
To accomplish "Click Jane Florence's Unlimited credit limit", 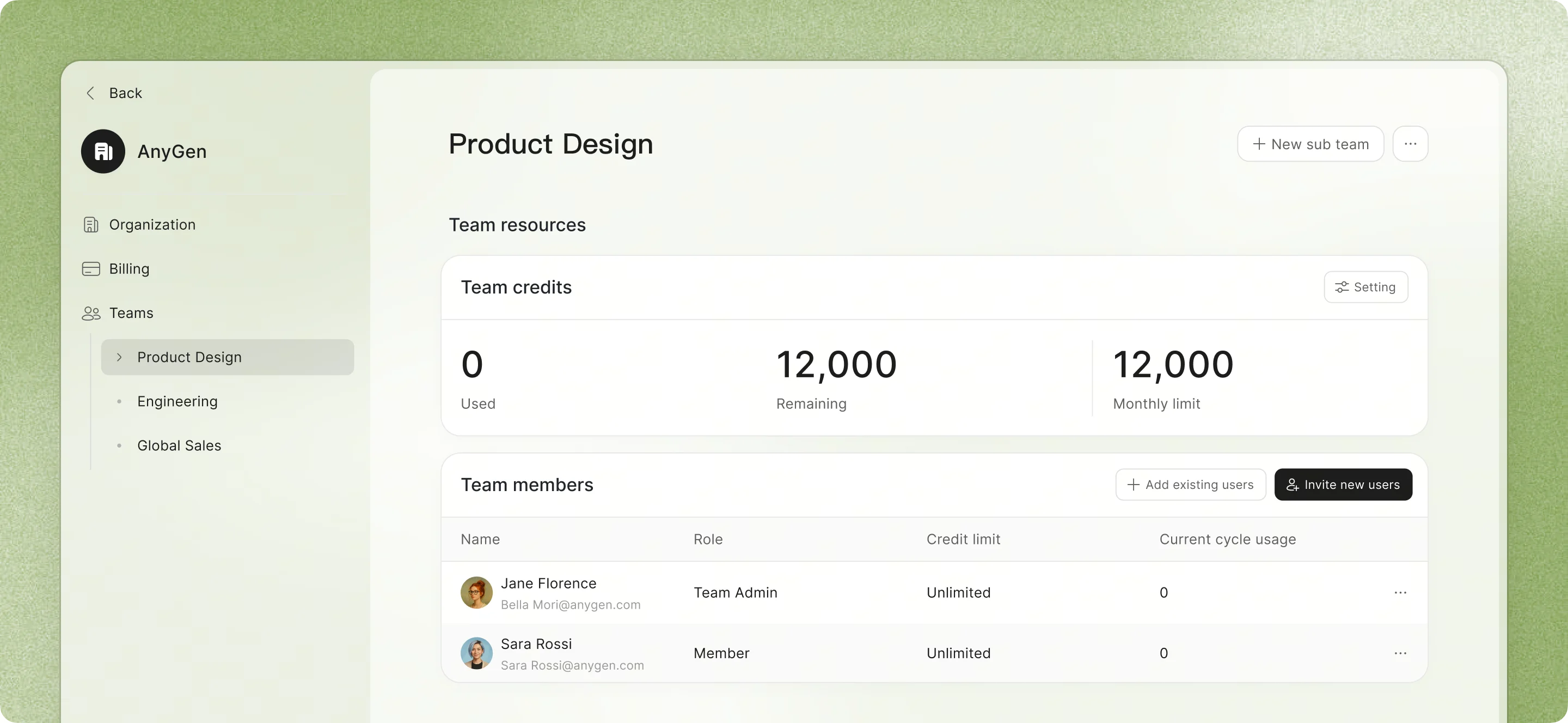I will point(958,592).
